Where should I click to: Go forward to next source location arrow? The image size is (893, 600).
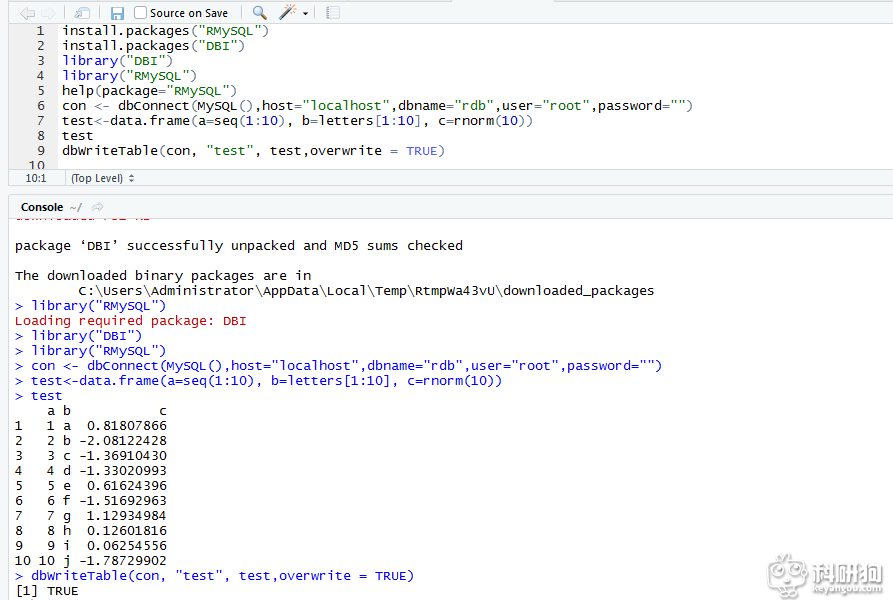(48, 13)
